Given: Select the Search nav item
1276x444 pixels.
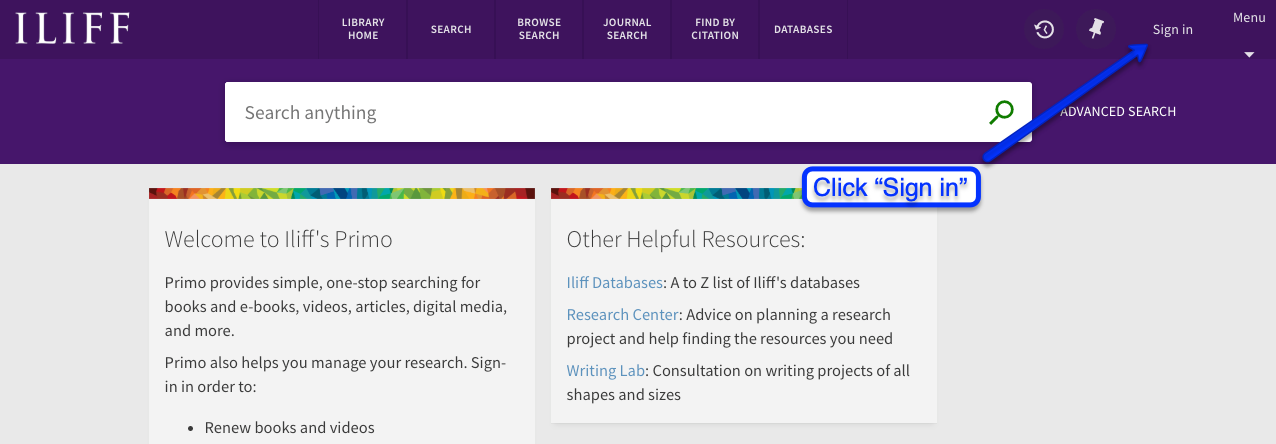Looking at the screenshot, I should [x=451, y=29].
